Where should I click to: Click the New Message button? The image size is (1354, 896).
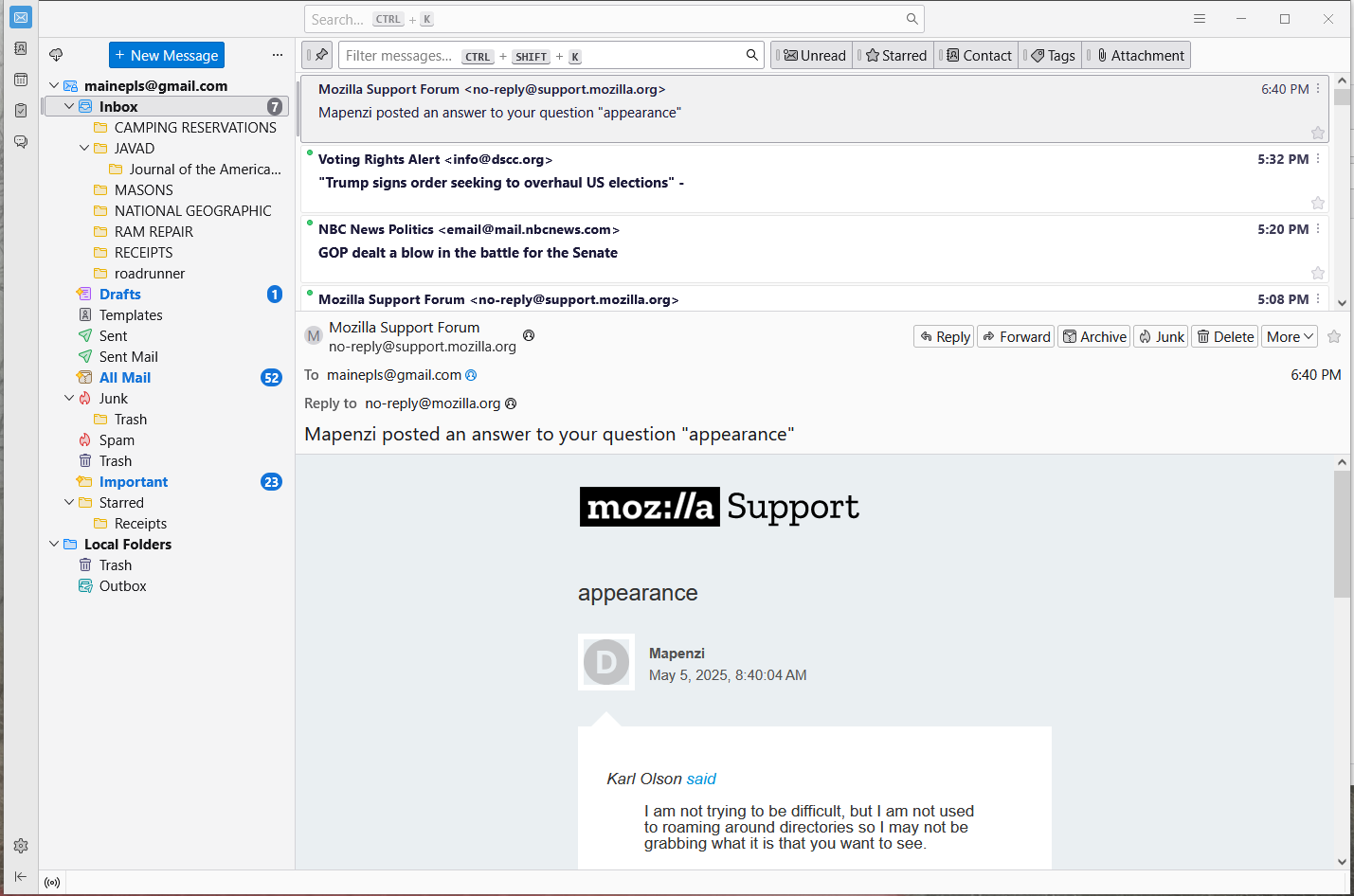(167, 55)
